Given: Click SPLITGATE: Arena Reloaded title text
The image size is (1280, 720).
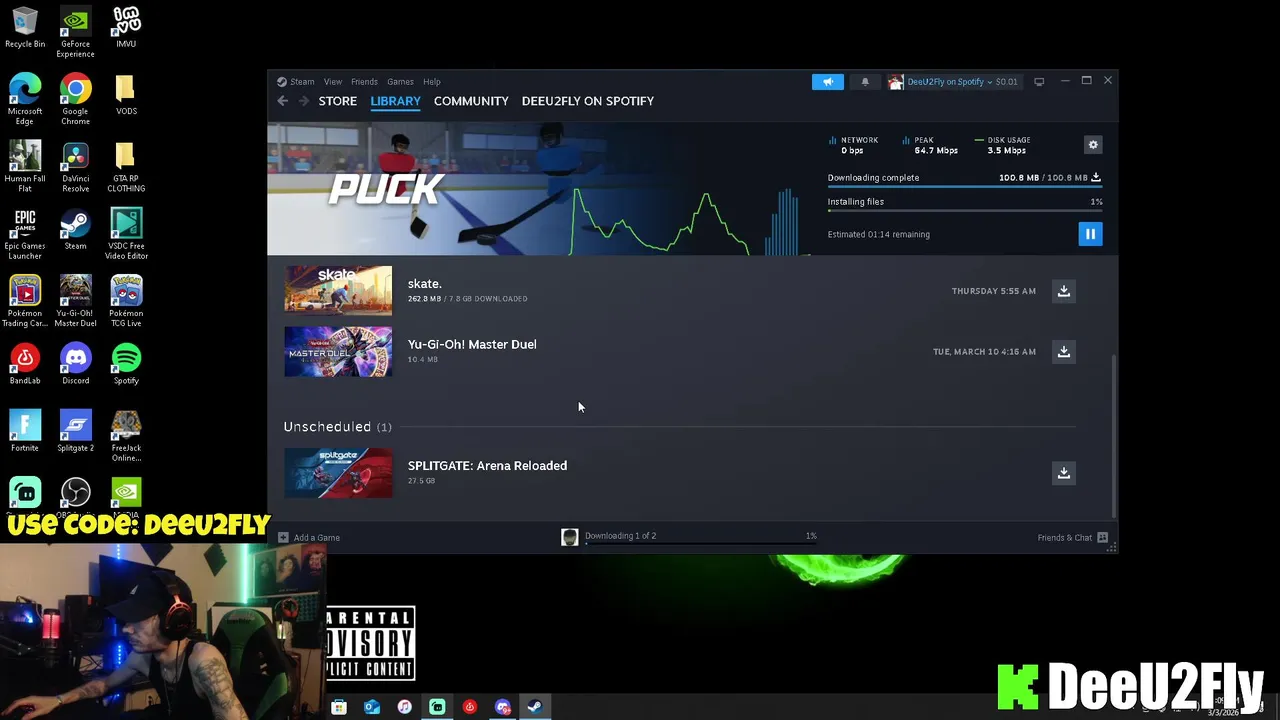Looking at the screenshot, I should (x=487, y=465).
